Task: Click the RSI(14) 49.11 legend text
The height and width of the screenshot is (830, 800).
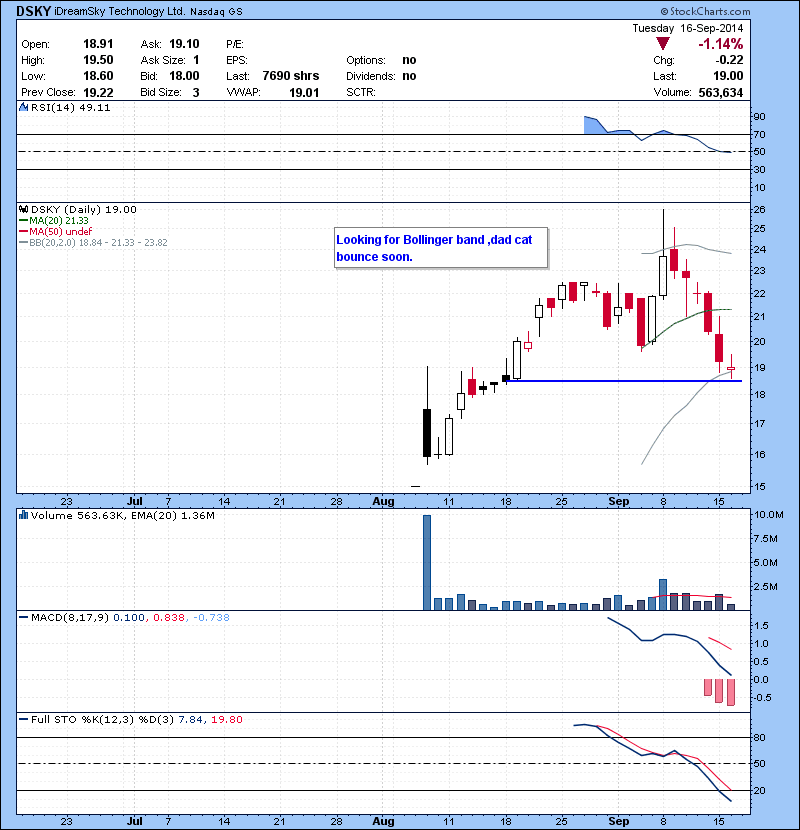Action: tap(70, 107)
